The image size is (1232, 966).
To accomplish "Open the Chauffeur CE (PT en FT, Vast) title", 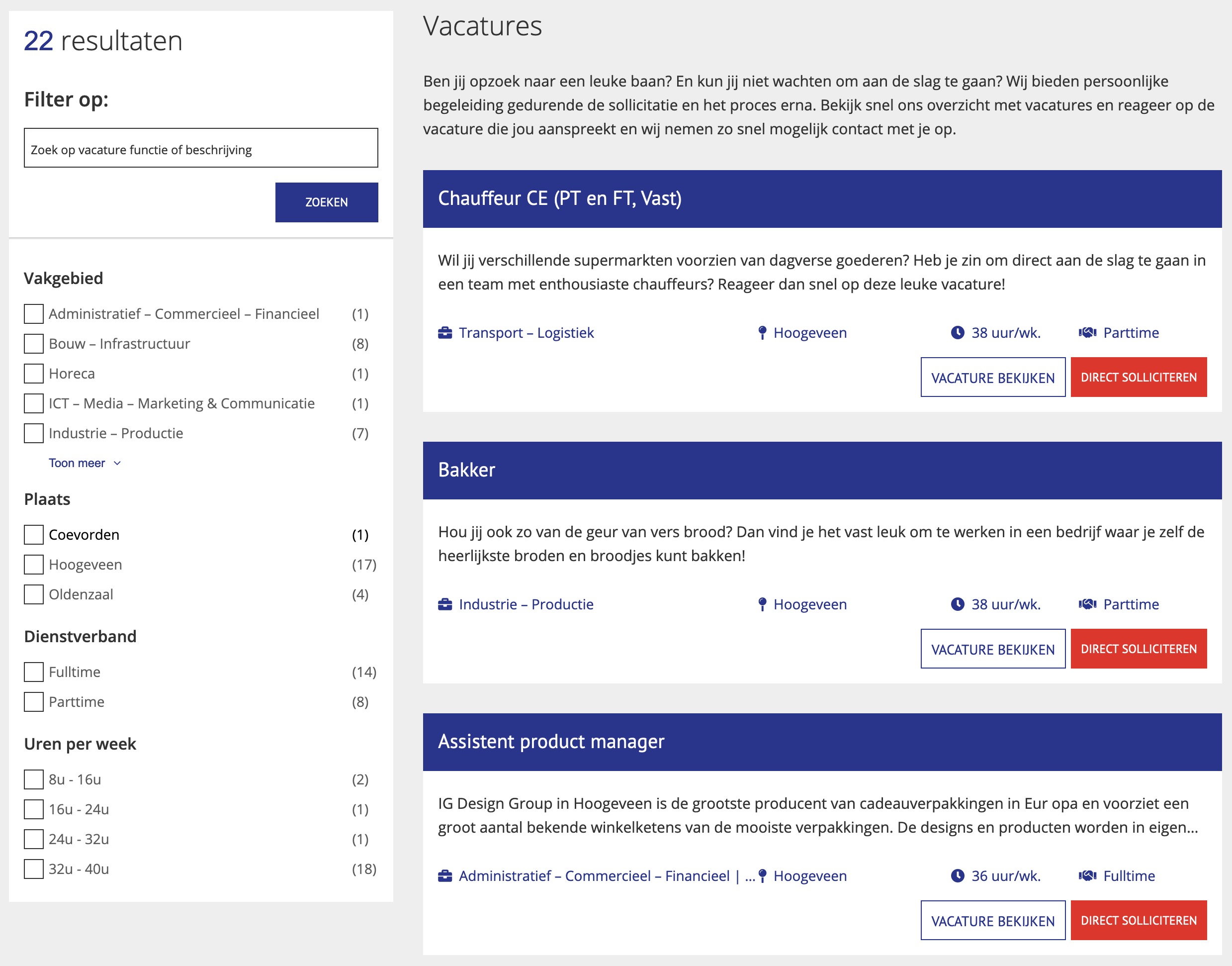I will pyautogui.click(x=559, y=198).
